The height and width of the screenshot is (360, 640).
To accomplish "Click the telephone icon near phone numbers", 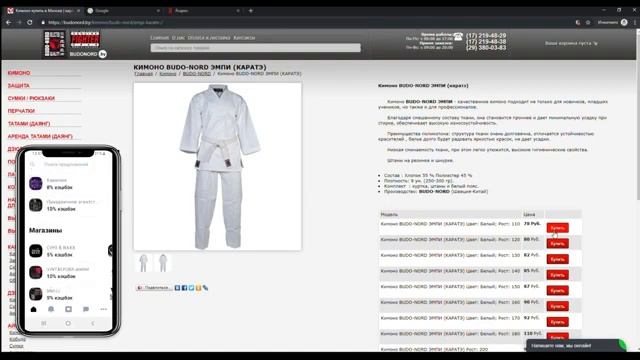I will coord(458,37).
